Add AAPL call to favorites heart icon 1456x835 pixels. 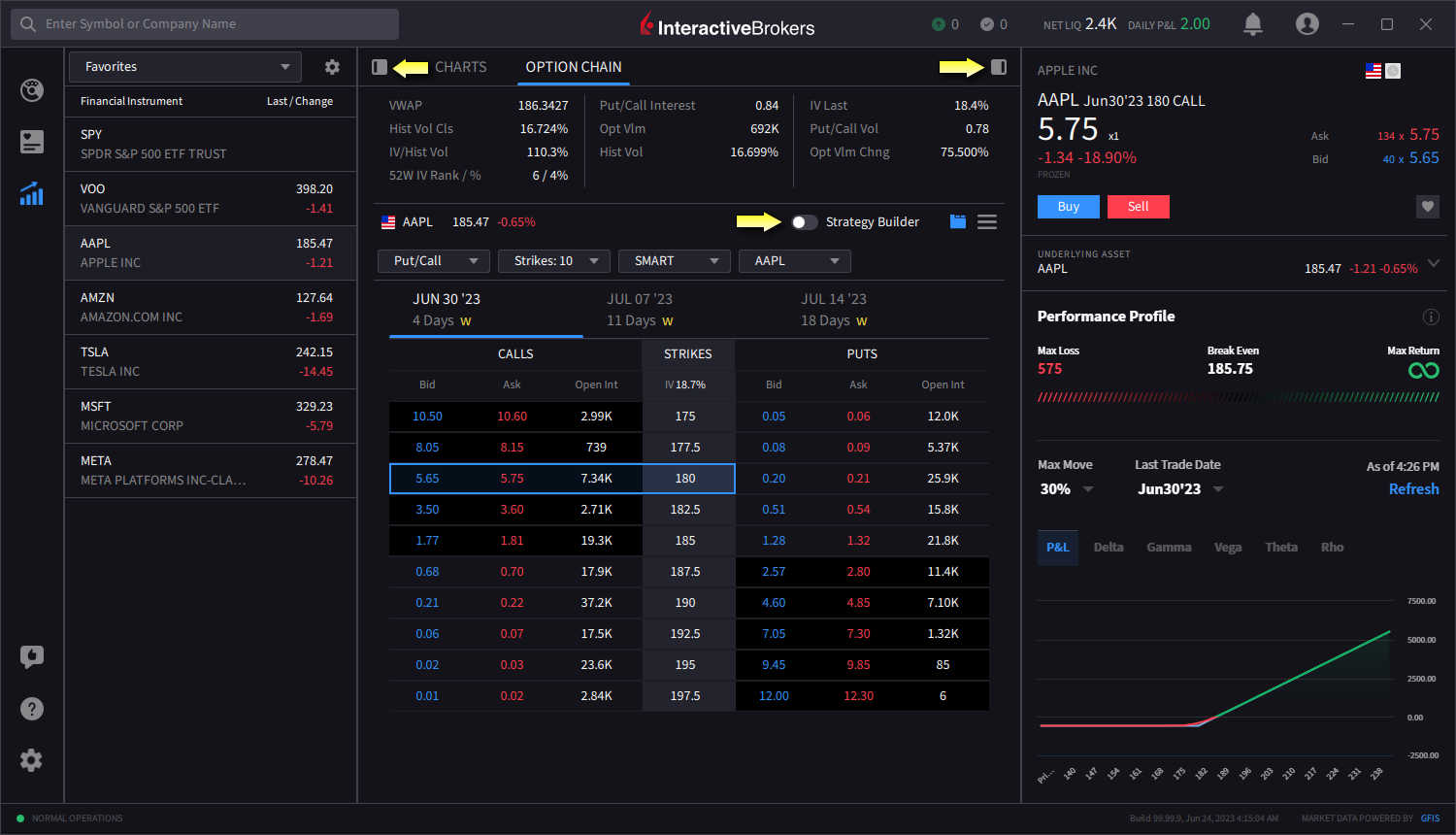1428,207
